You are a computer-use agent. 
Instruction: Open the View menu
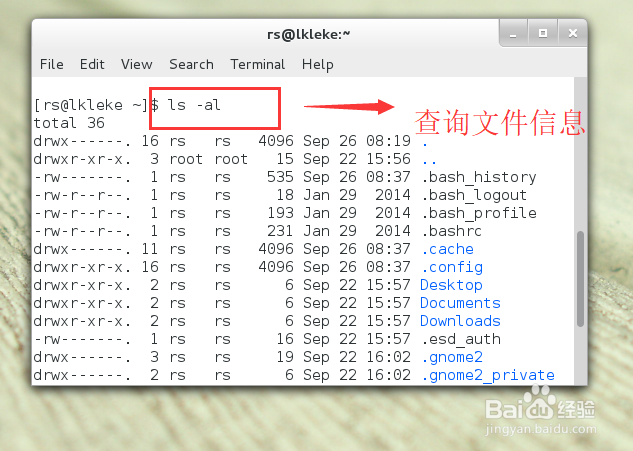click(136, 64)
